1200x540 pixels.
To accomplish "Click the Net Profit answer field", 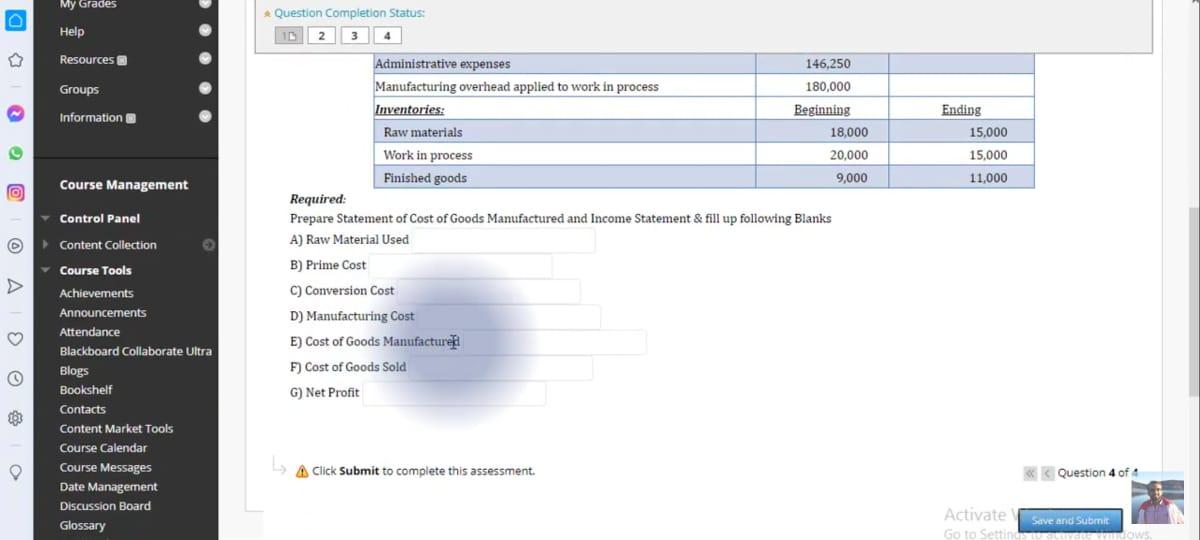I will [454, 393].
